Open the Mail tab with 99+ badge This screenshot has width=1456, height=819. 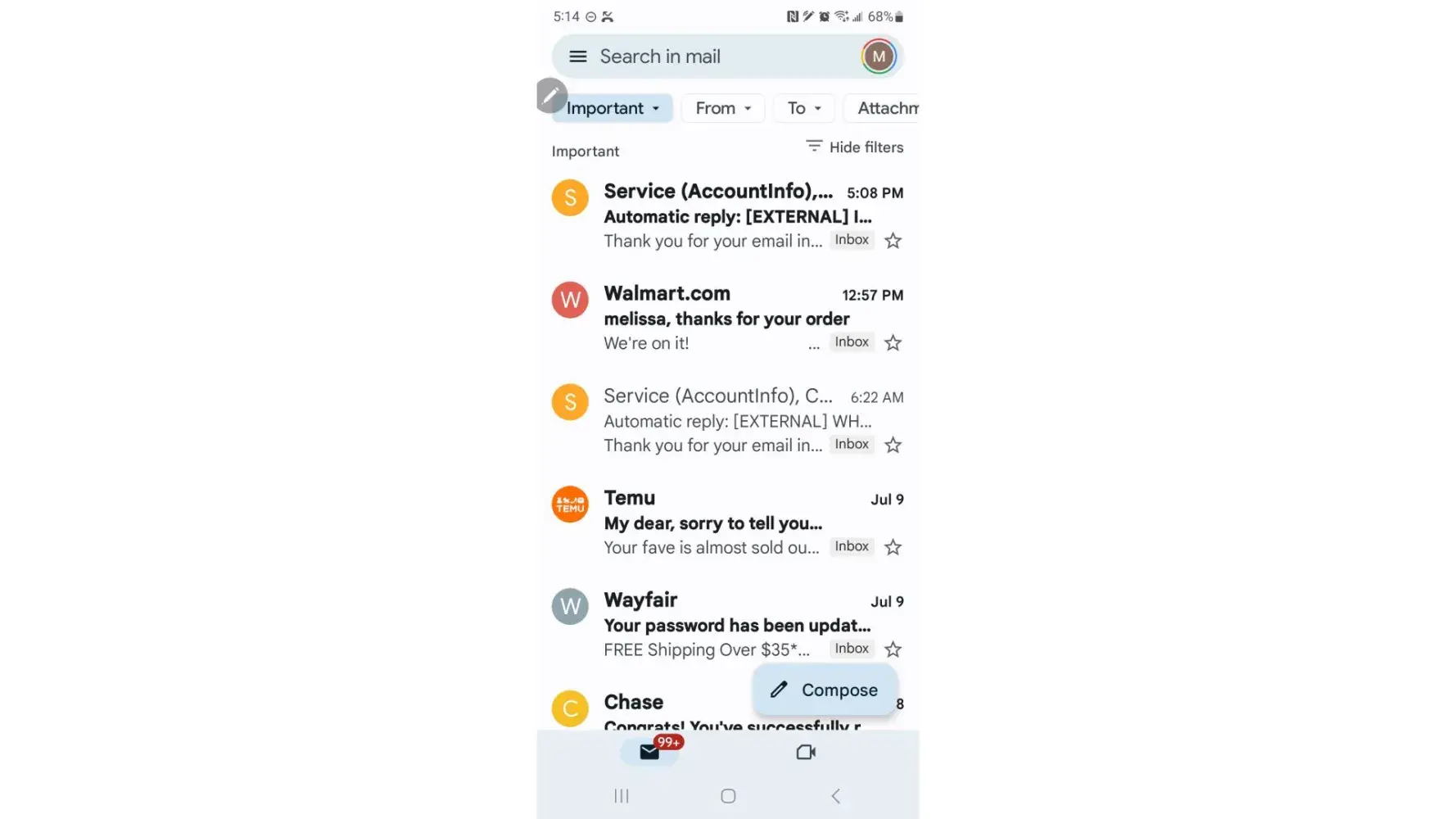pyautogui.click(x=650, y=751)
